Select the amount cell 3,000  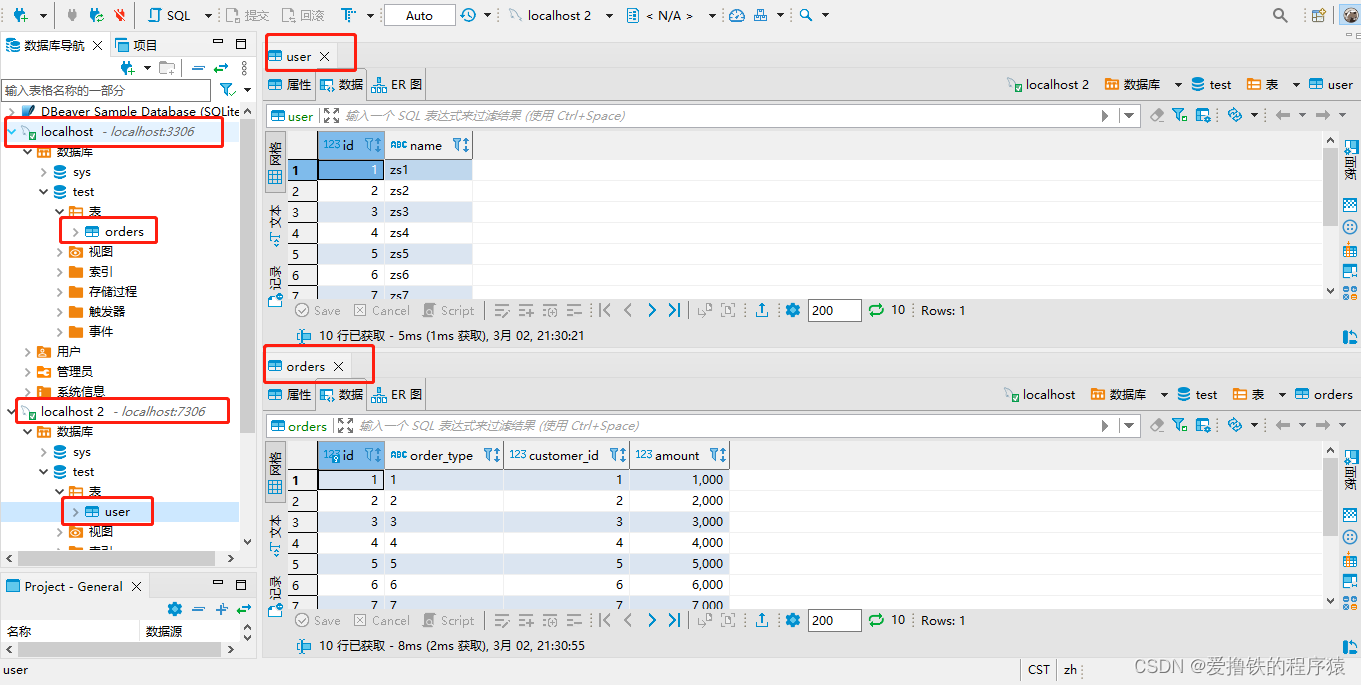(x=679, y=522)
